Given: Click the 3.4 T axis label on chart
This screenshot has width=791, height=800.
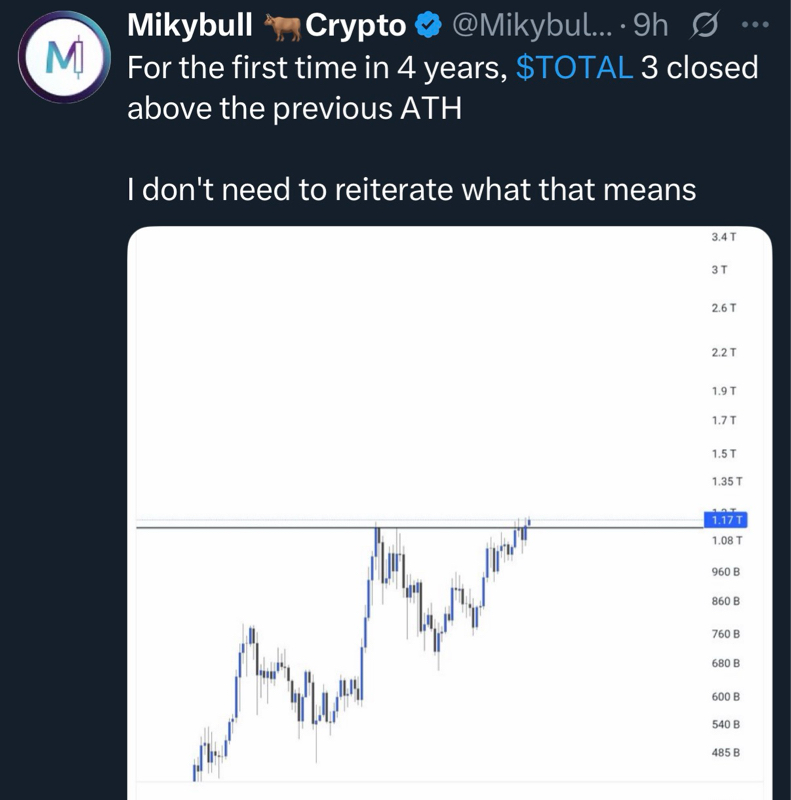Looking at the screenshot, I should click(724, 237).
